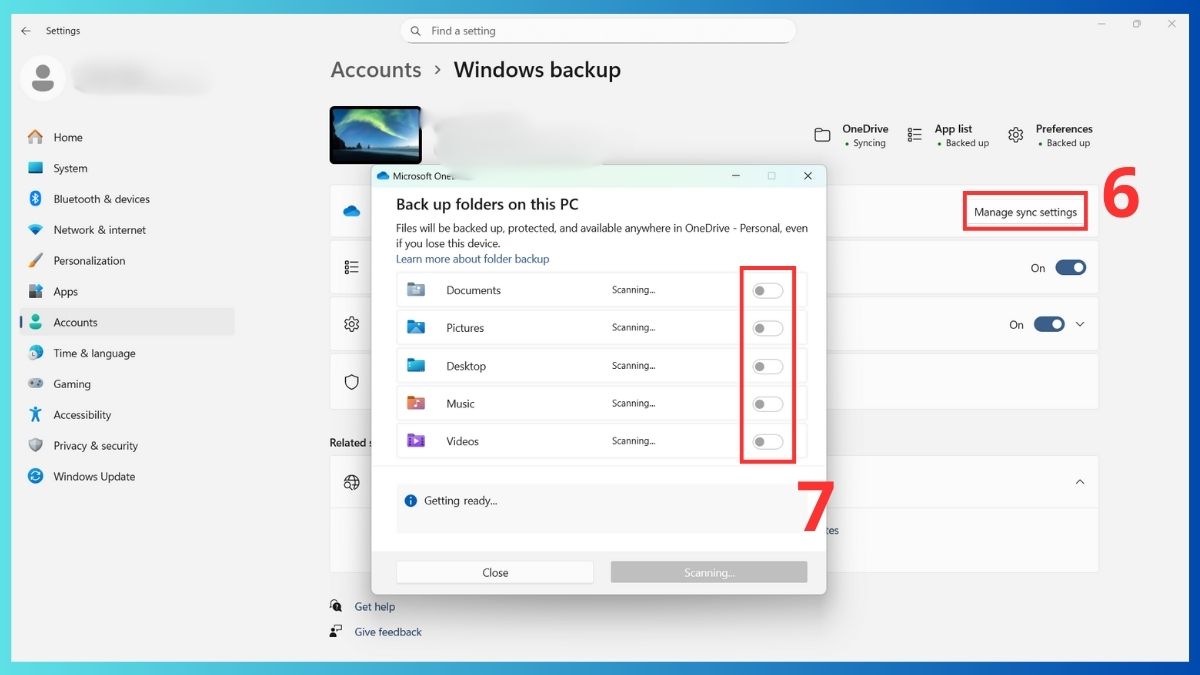Image resolution: width=1200 pixels, height=675 pixels.
Task: Click the OneDrive dialog title cloud icon
Action: tap(383, 176)
